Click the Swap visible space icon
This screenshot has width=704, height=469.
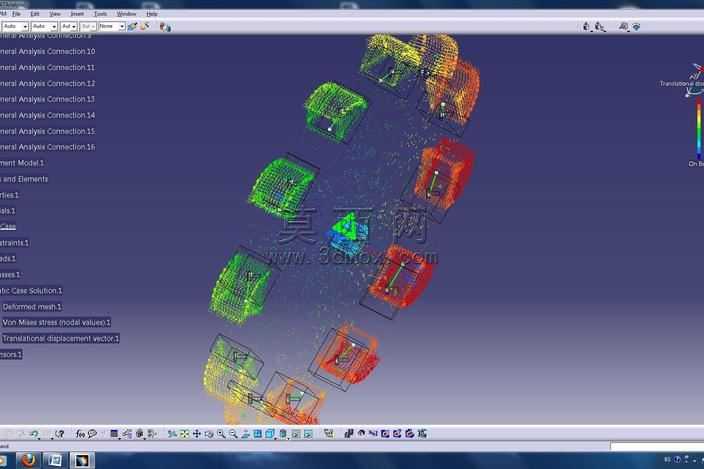coord(308,434)
